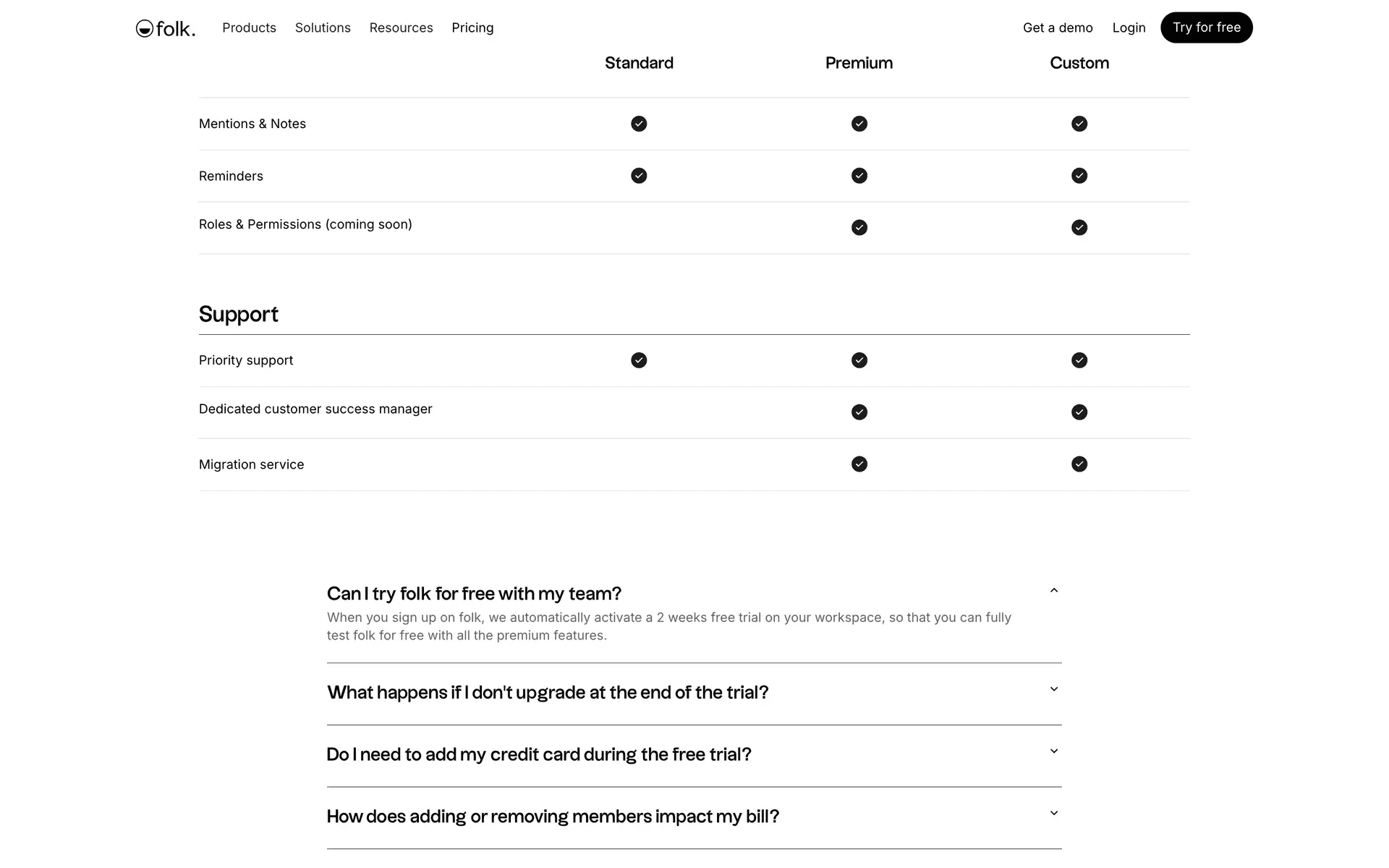The height and width of the screenshot is (868, 1389).
Task: Click Premium checkmark for Migration service
Action: point(859,464)
